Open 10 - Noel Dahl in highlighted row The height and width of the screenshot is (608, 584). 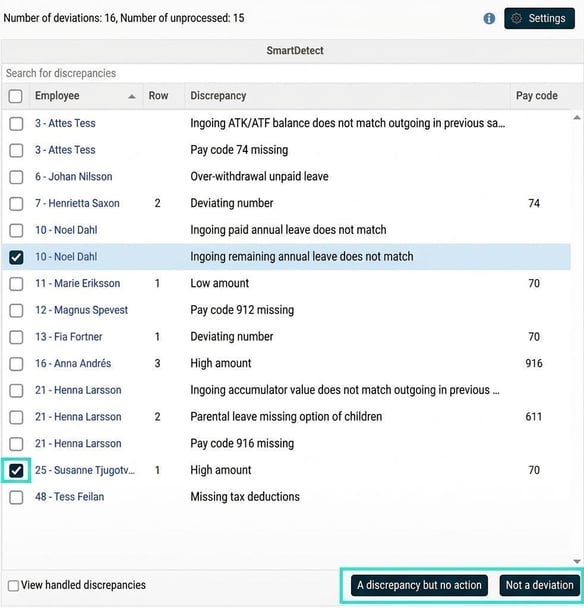click(x=66, y=257)
